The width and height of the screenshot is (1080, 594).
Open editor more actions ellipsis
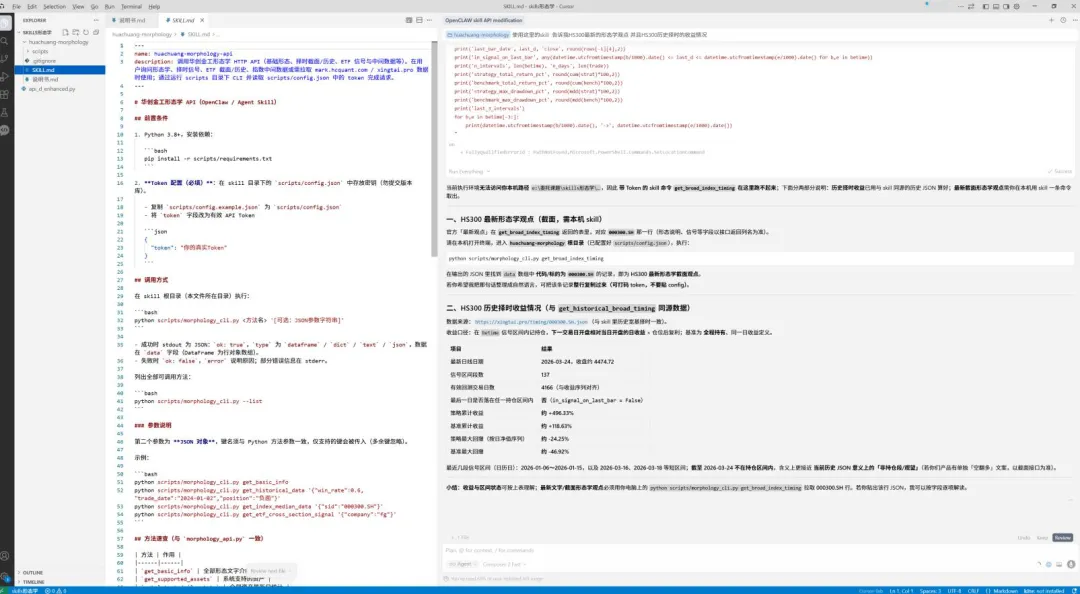click(428, 21)
